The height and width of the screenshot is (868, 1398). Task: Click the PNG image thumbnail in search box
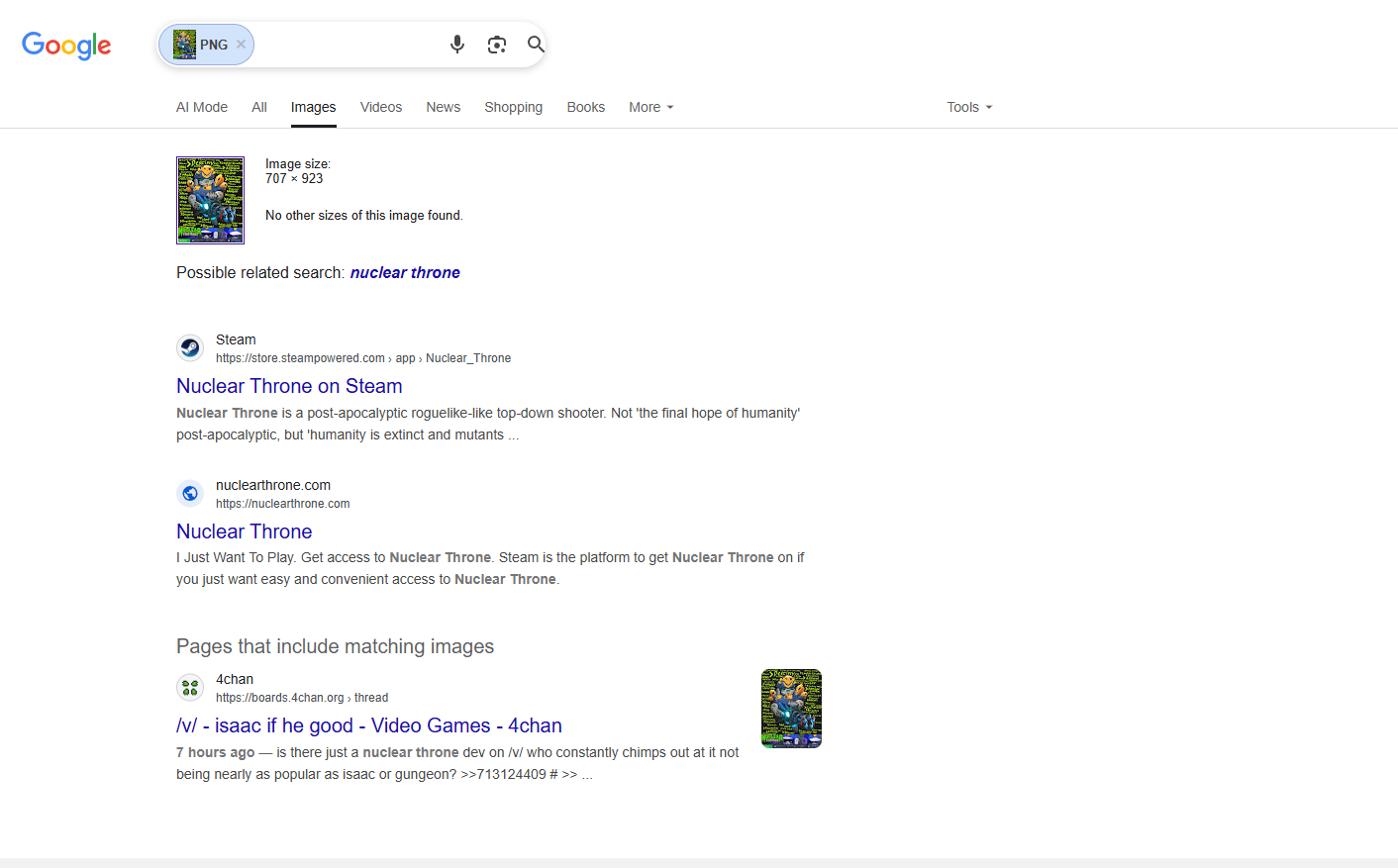(x=184, y=45)
